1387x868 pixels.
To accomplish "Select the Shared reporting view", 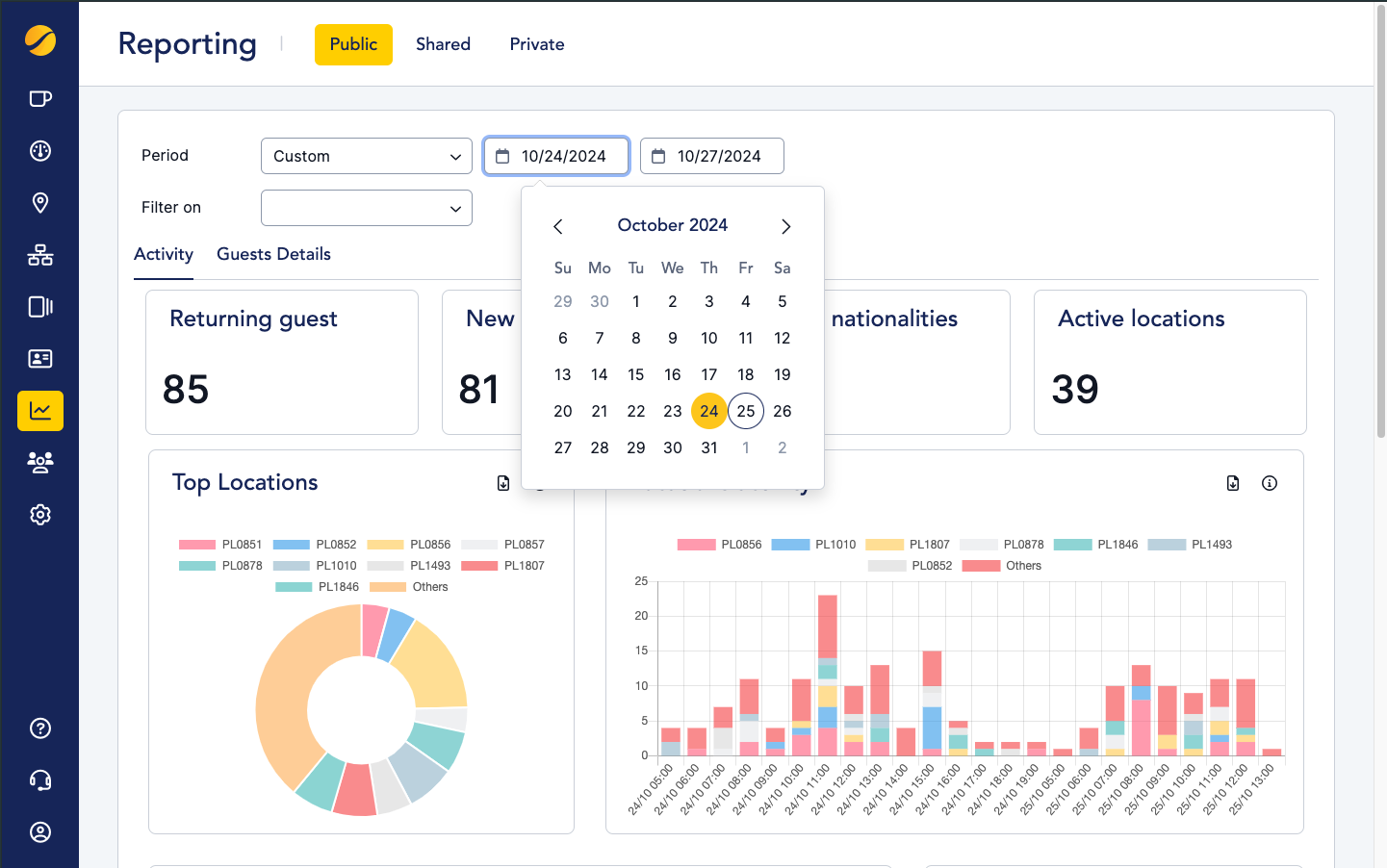I will pos(443,44).
